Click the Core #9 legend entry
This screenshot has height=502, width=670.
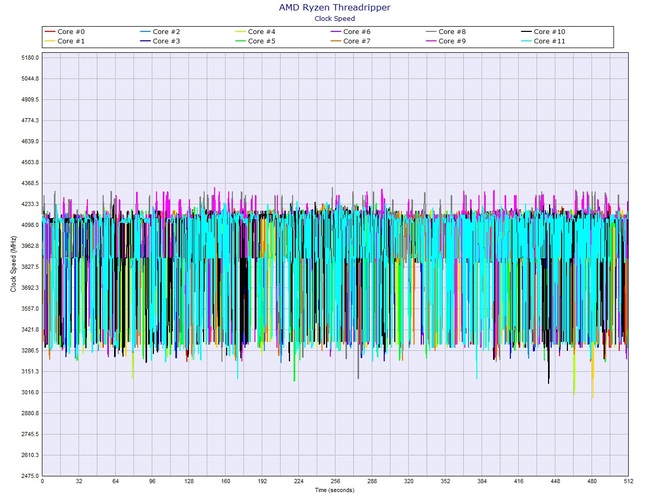point(446,41)
